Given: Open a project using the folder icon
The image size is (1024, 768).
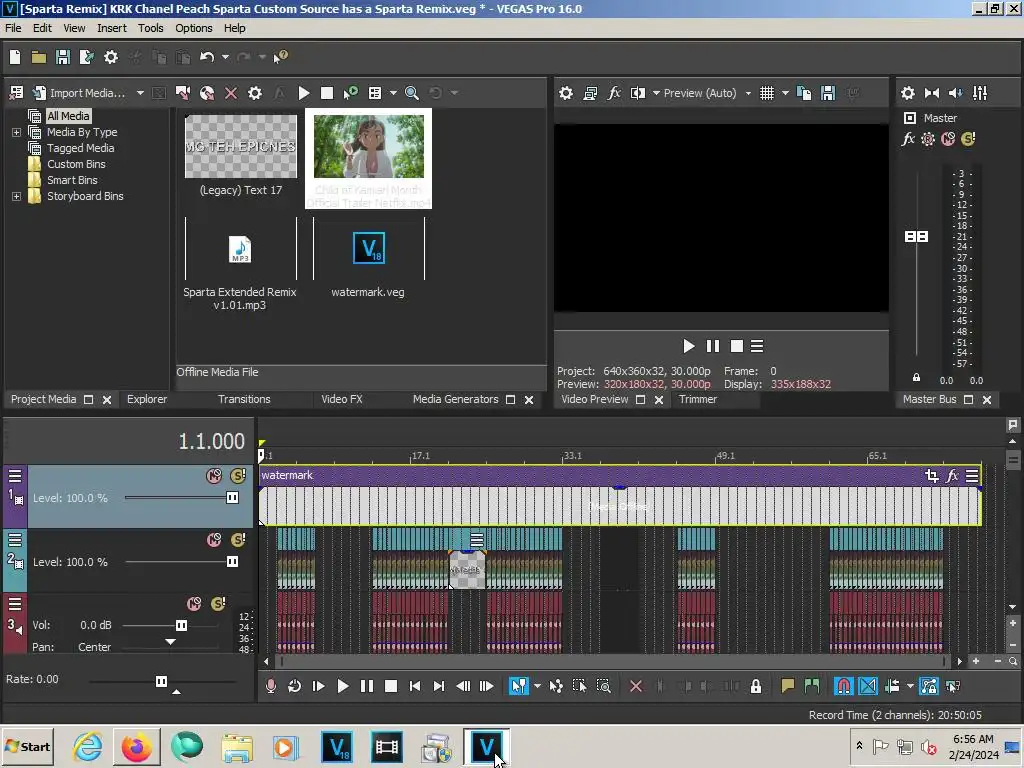Looking at the screenshot, I should [39, 57].
